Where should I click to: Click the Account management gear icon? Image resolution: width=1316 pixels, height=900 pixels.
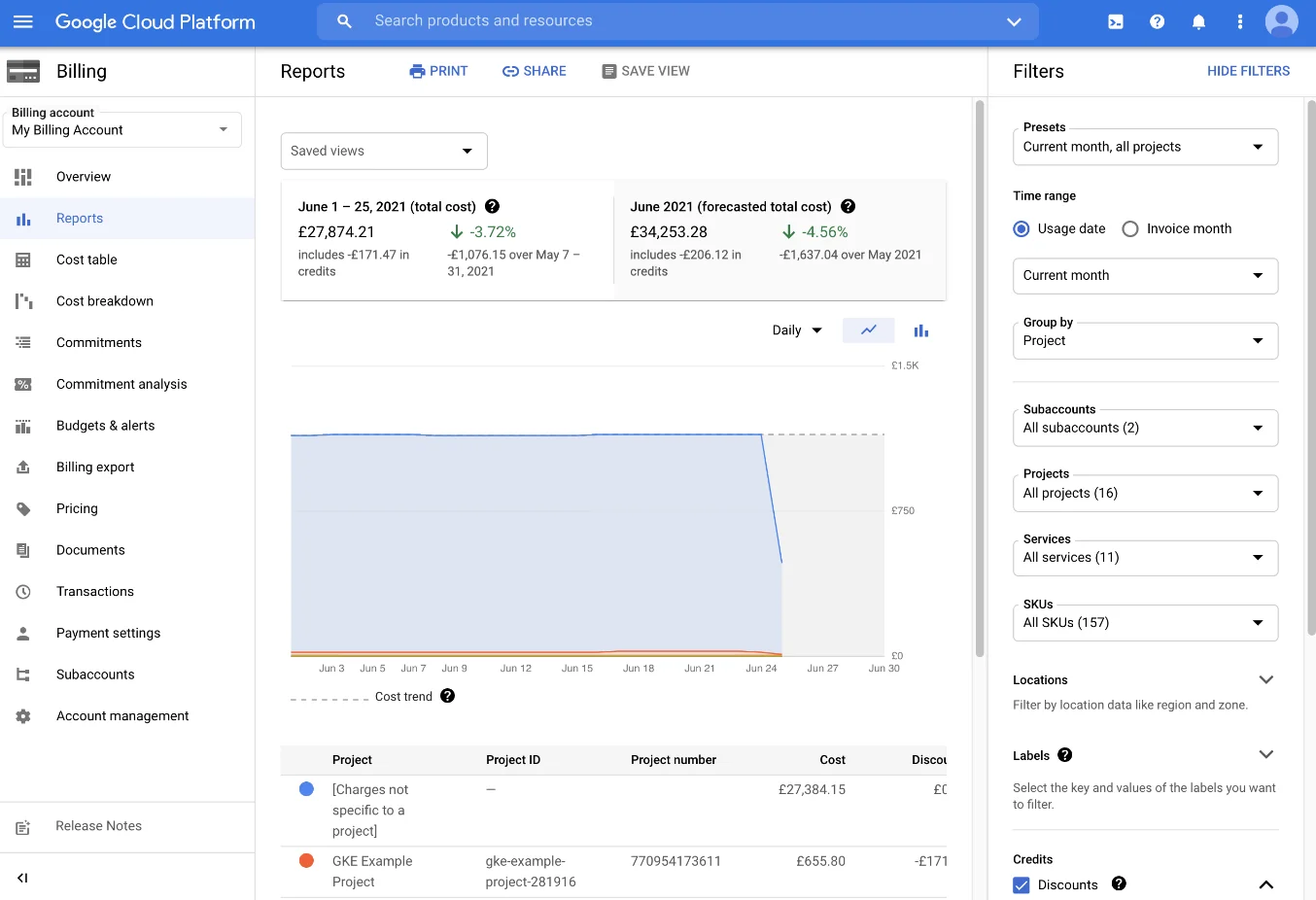coord(23,716)
